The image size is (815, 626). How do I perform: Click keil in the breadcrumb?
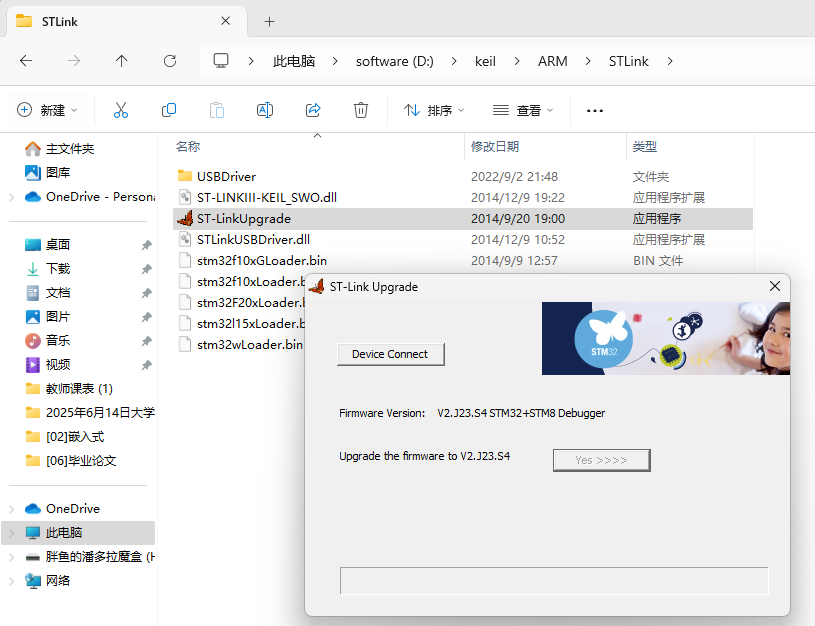[x=485, y=61]
